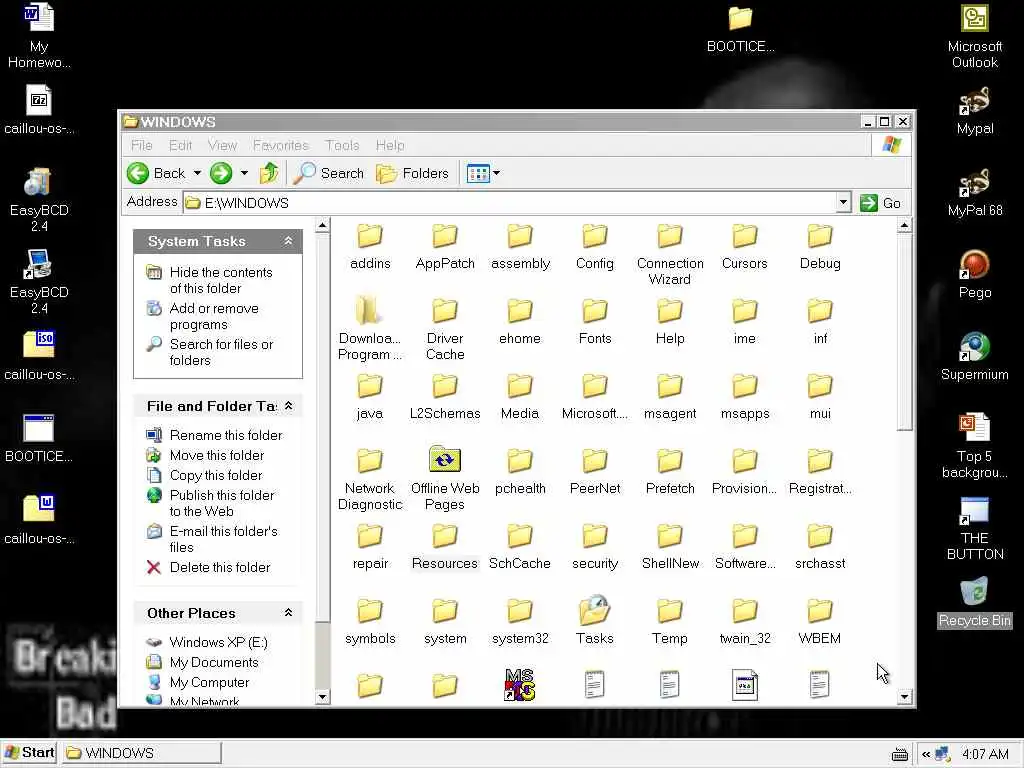Select My Homework document on desktop
Image resolution: width=1024 pixels, height=768 pixels.
tap(39, 37)
